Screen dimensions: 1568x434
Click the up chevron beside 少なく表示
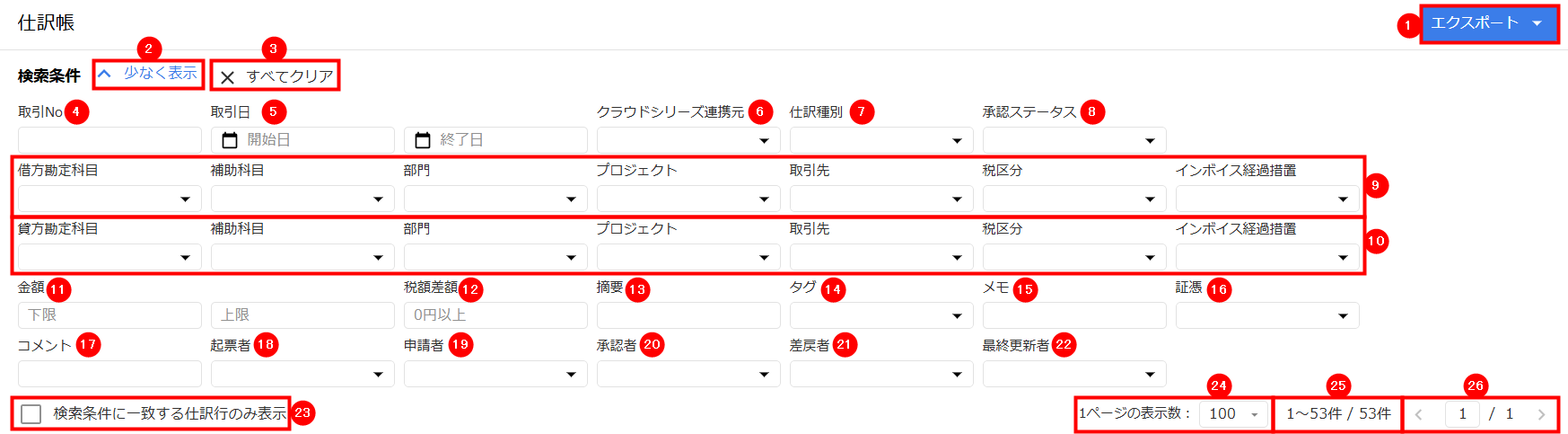[105, 74]
